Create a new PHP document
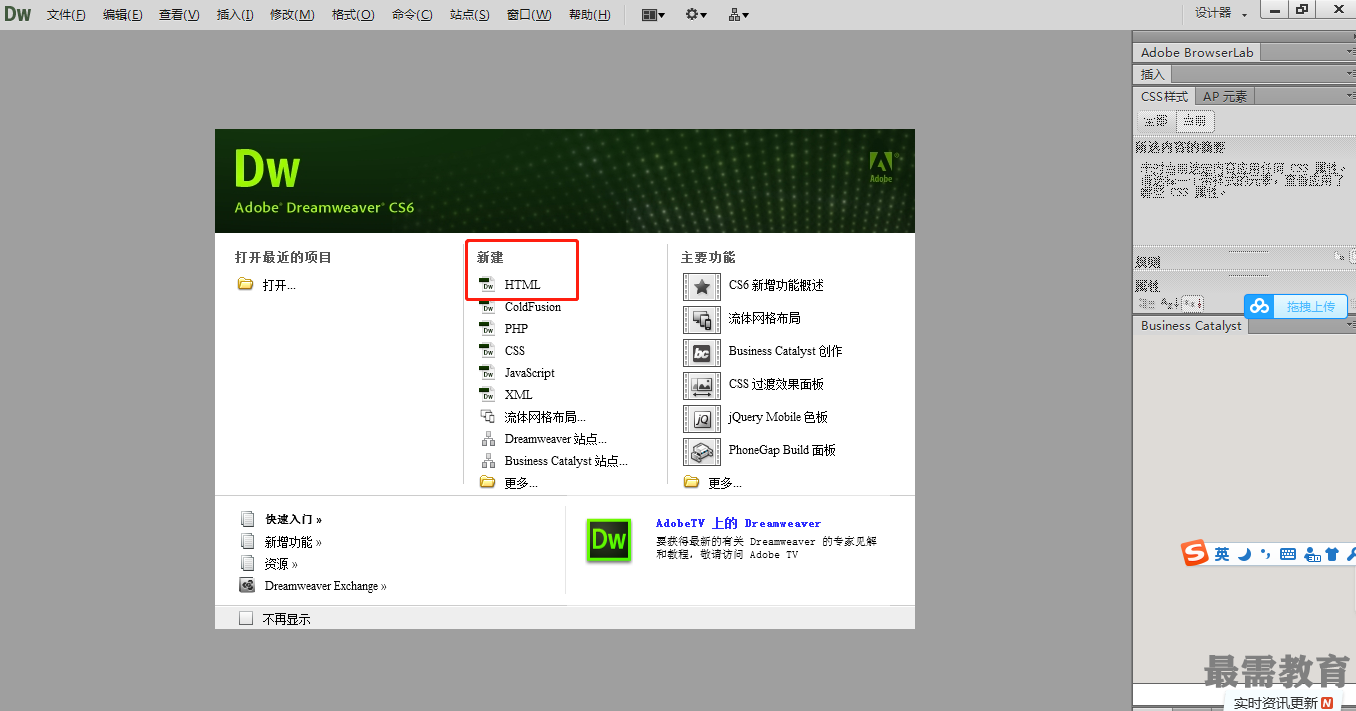This screenshot has width=1356, height=711. click(x=504, y=329)
